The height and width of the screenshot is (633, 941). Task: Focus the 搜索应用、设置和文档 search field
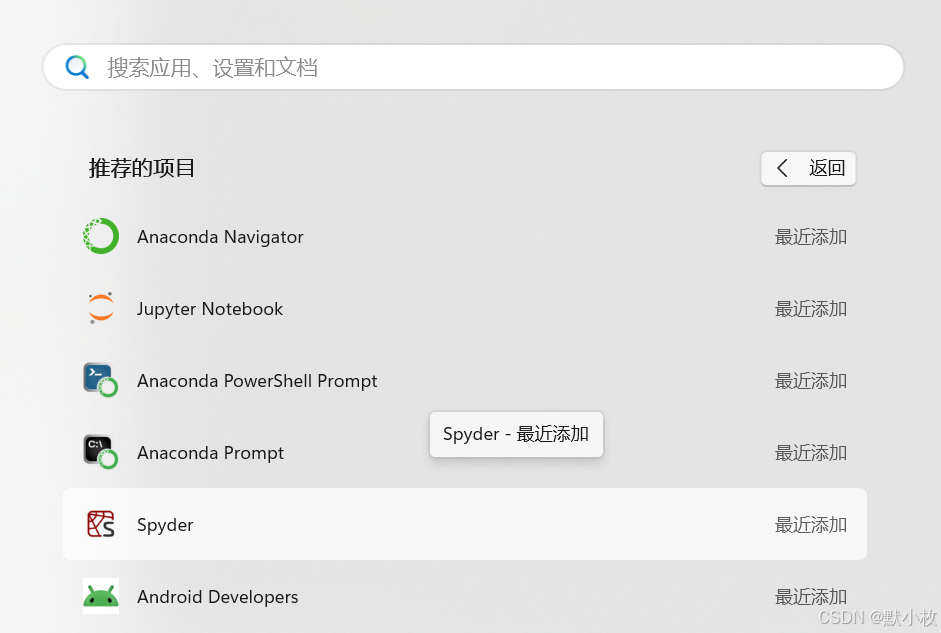[473, 67]
